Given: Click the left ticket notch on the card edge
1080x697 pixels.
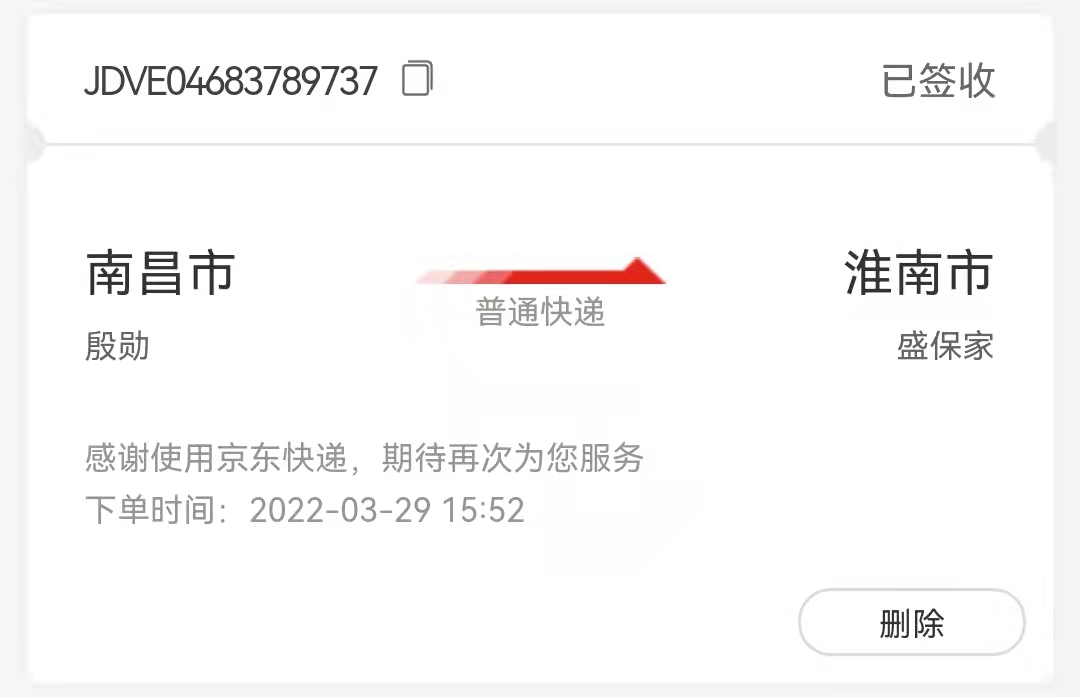Looking at the screenshot, I should [x=32, y=143].
